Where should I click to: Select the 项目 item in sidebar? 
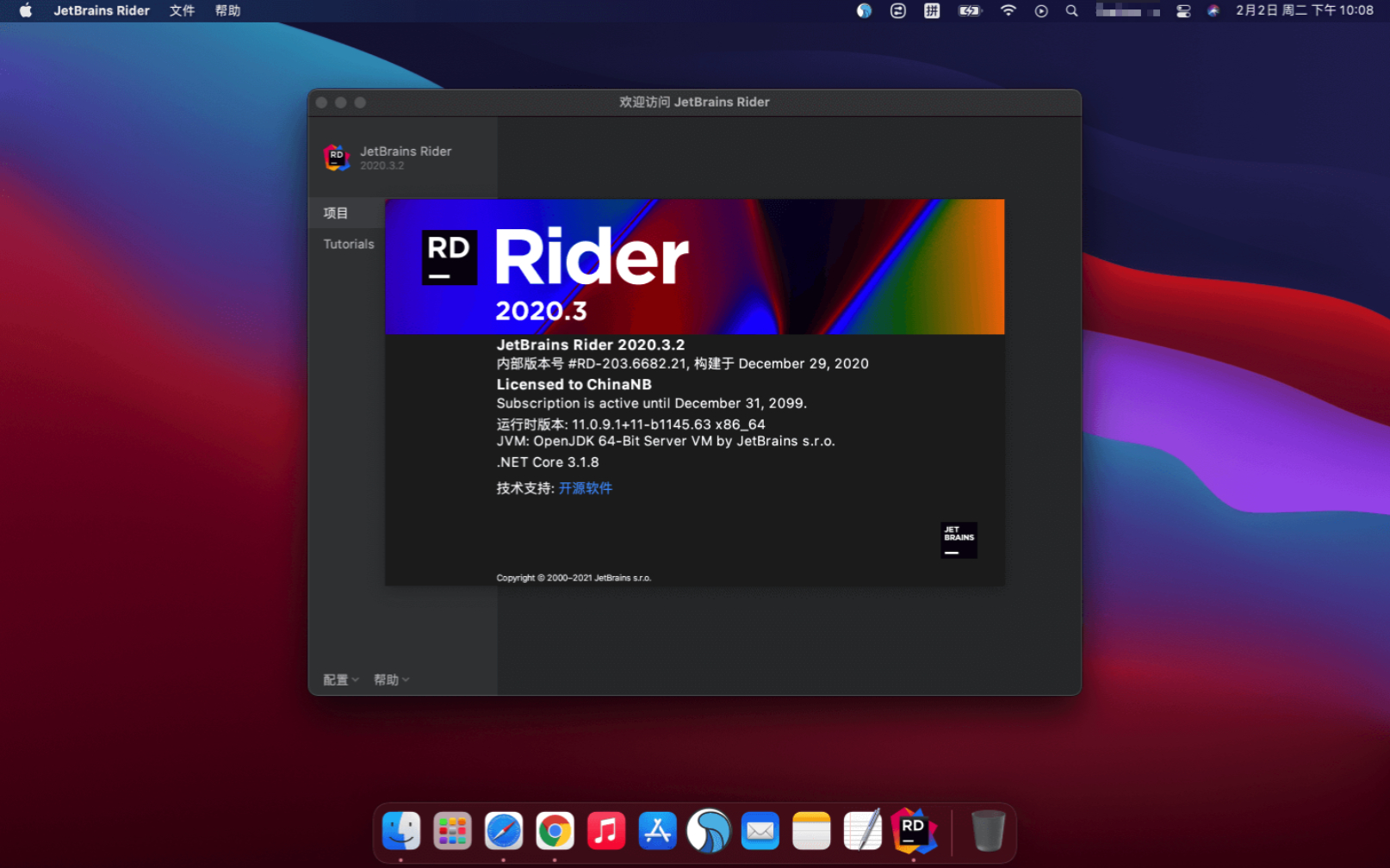[336, 214]
